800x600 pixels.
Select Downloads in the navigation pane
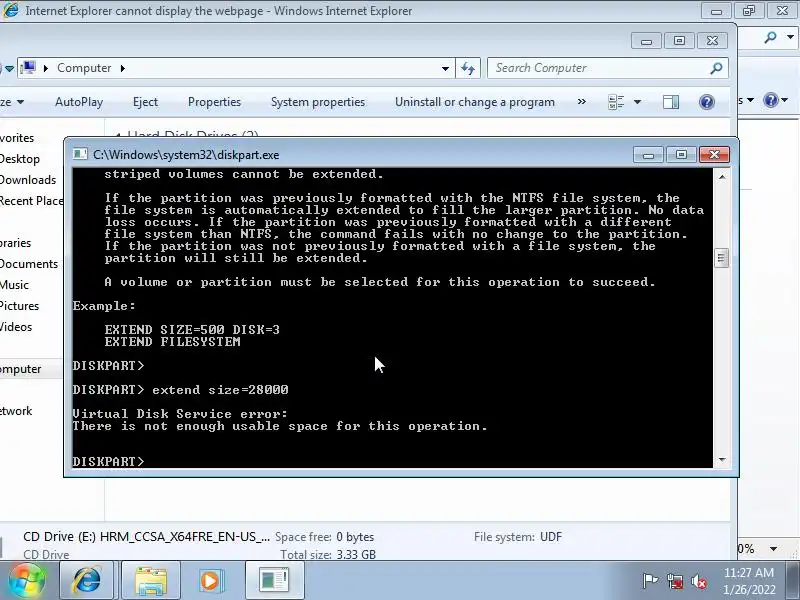pyautogui.click(x=28, y=180)
